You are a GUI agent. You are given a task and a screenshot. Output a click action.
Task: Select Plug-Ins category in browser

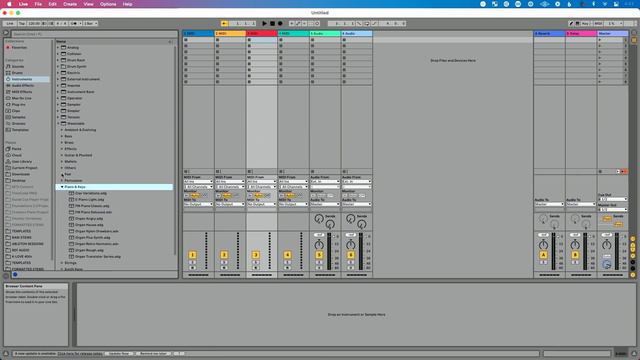coord(18,104)
